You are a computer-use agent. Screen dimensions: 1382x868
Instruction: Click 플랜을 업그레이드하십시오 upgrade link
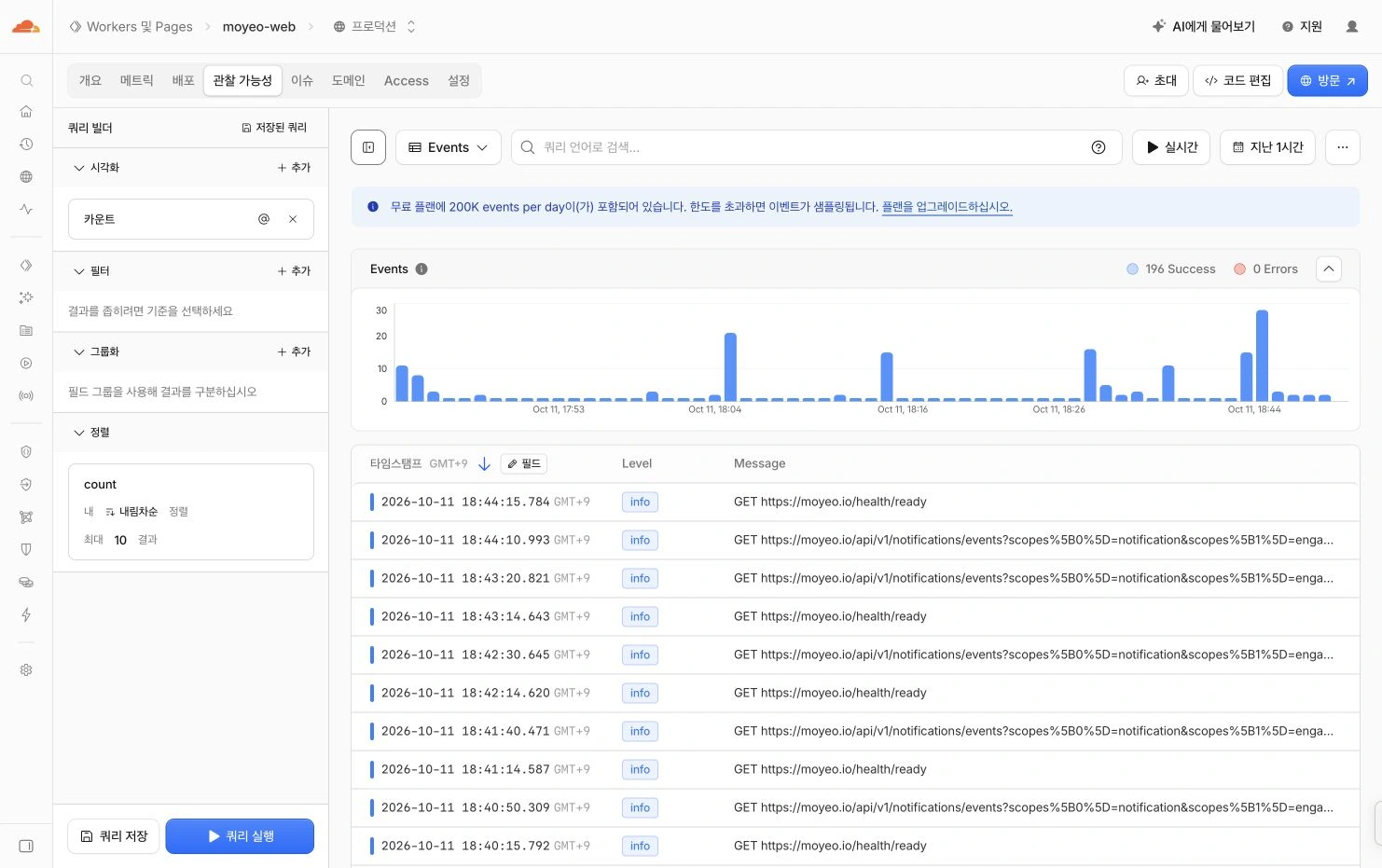coord(947,207)
